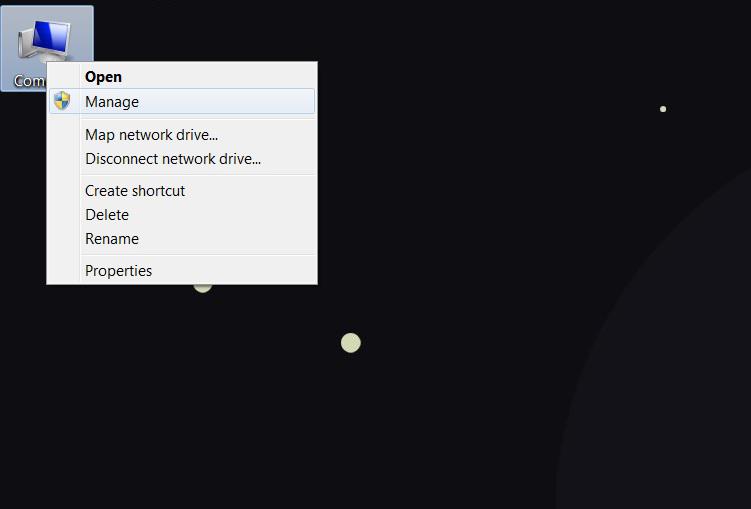Screen dimensions: 751x509
Task: Select Delete from the context menu
Action: tap(107, 215)
